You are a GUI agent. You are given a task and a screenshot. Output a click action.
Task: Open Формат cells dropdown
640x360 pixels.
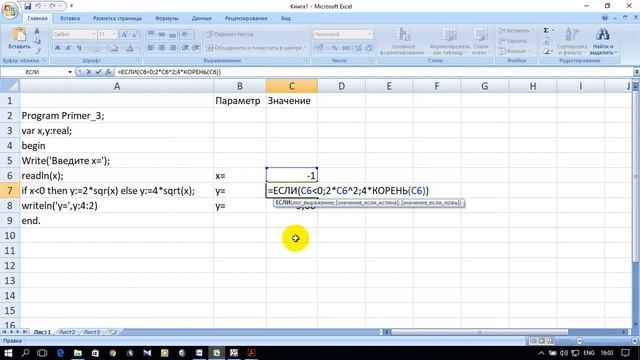pos(513,51)
